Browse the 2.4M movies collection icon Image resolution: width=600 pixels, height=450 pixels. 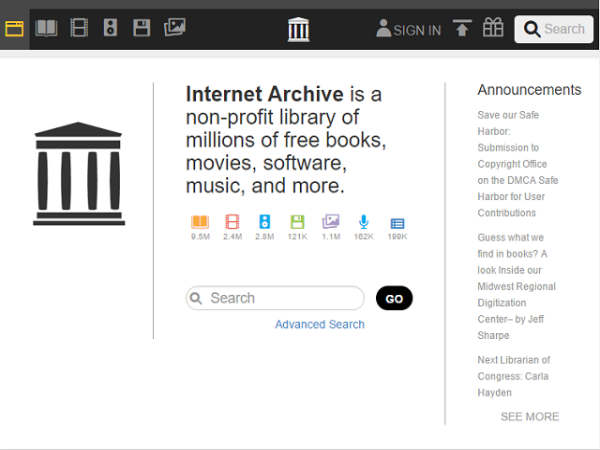click(x=232, y=223)
